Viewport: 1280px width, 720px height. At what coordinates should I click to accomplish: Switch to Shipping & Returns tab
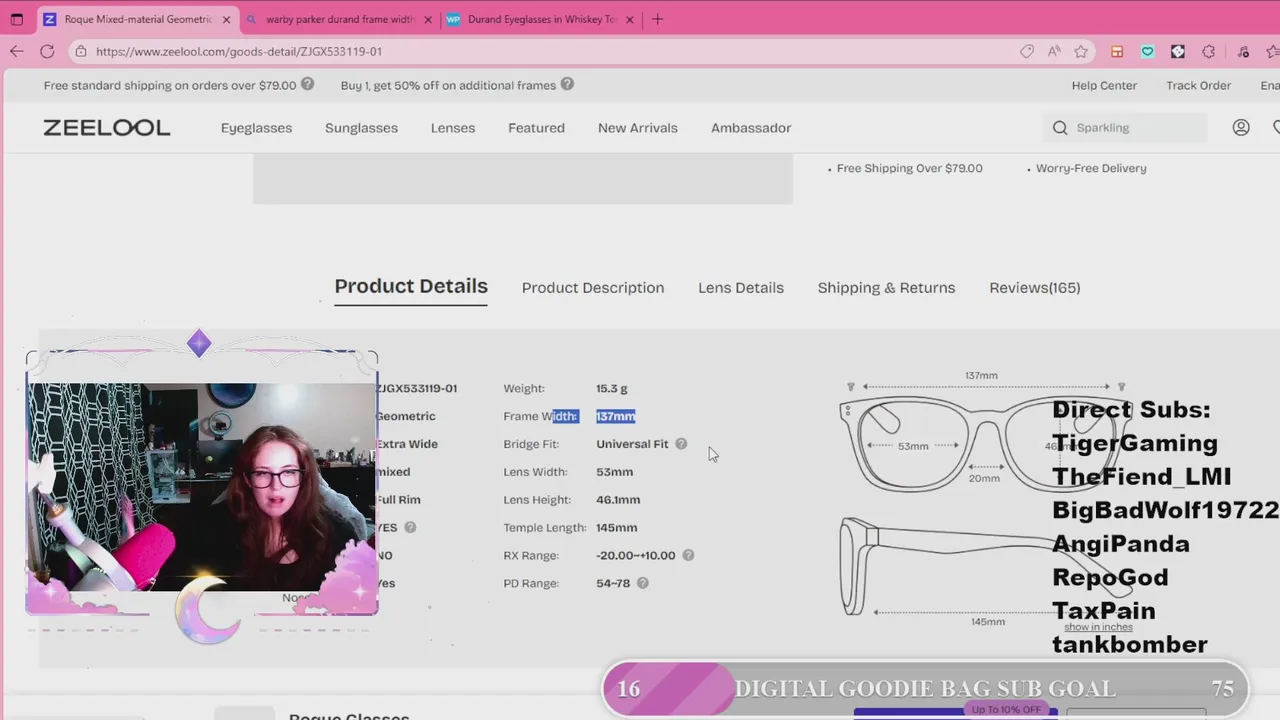(x=886, y=288)
